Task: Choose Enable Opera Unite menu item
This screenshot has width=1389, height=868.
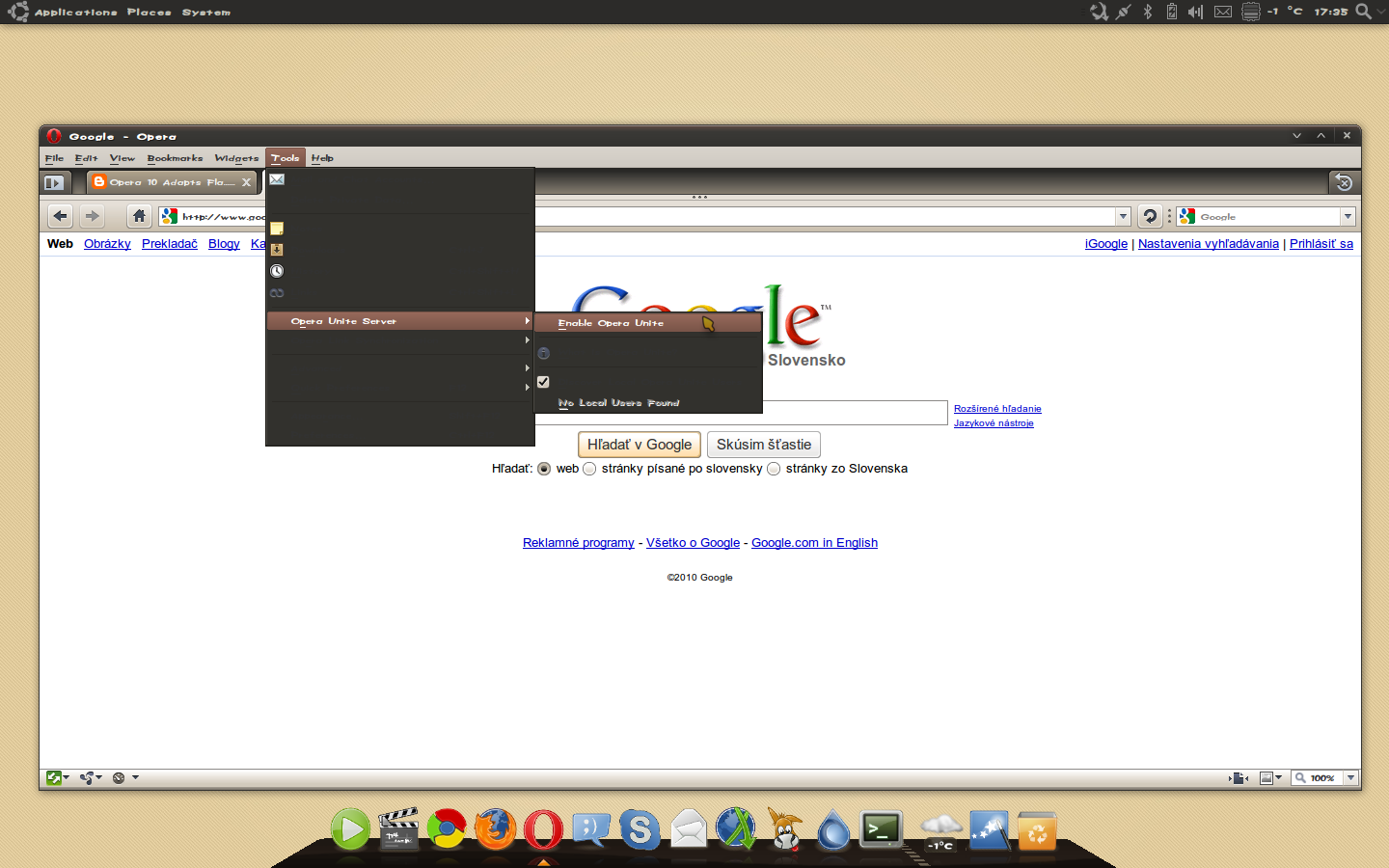Action: click(x=648, y=323)
